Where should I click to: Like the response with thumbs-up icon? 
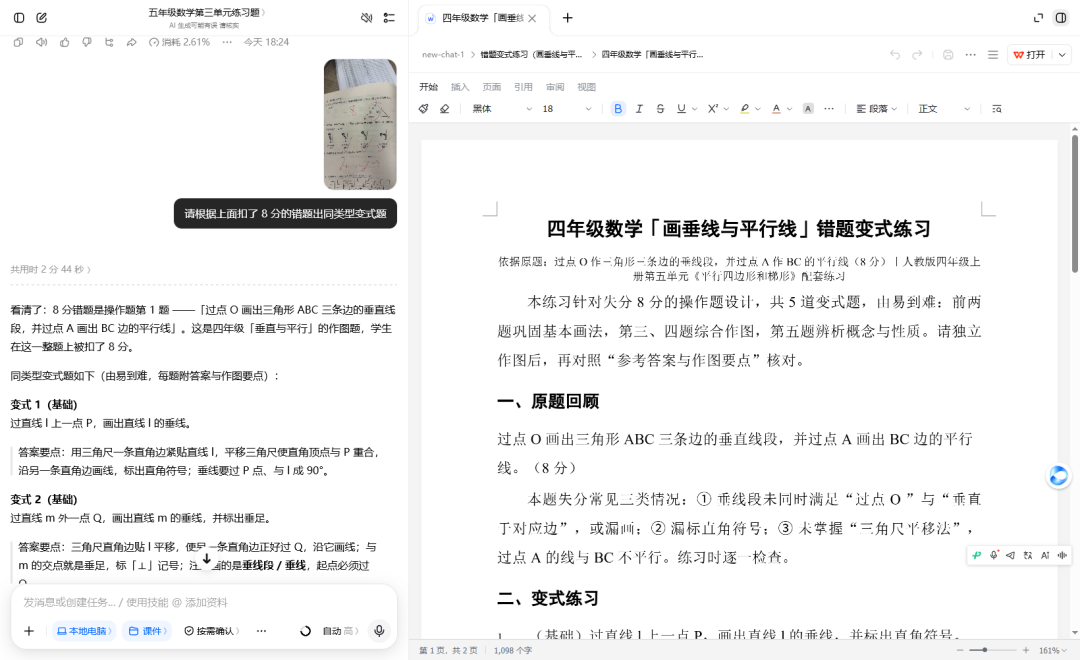[x=64, y=42]
